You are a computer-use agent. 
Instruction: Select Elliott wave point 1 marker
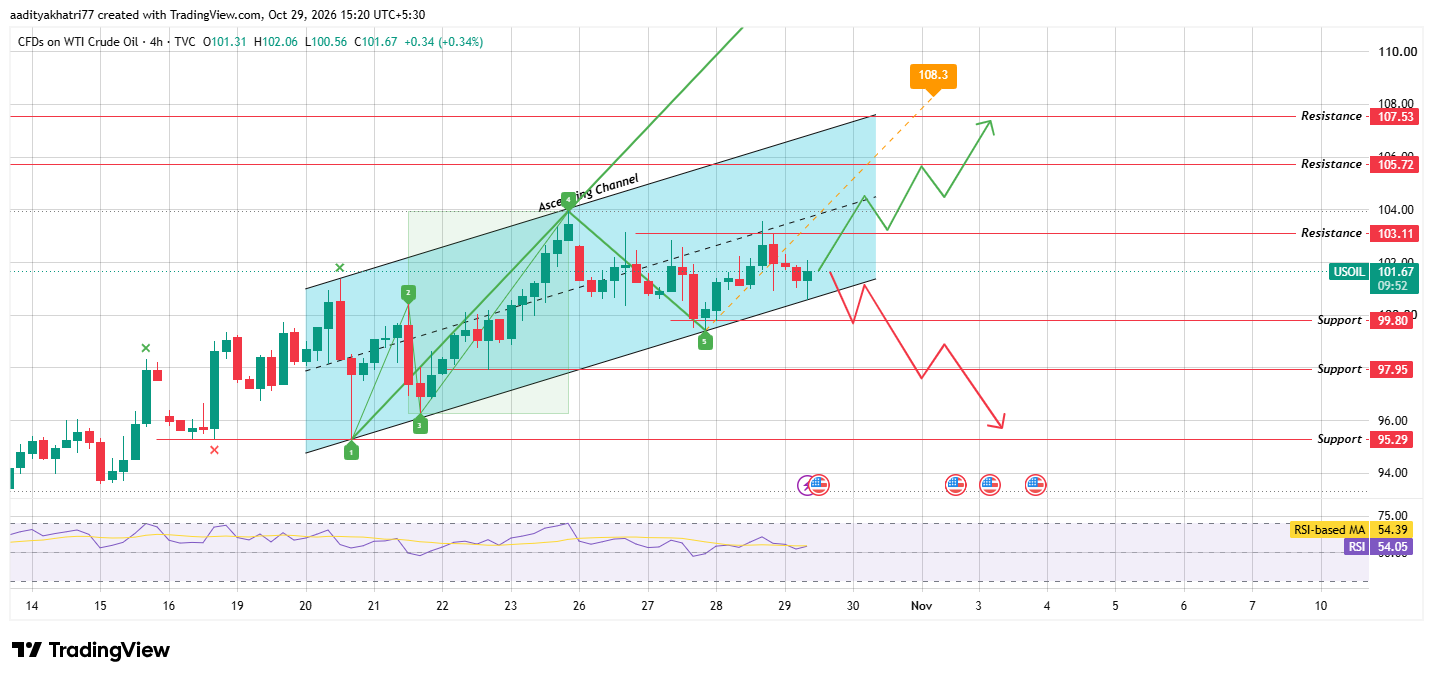[351, 452]
